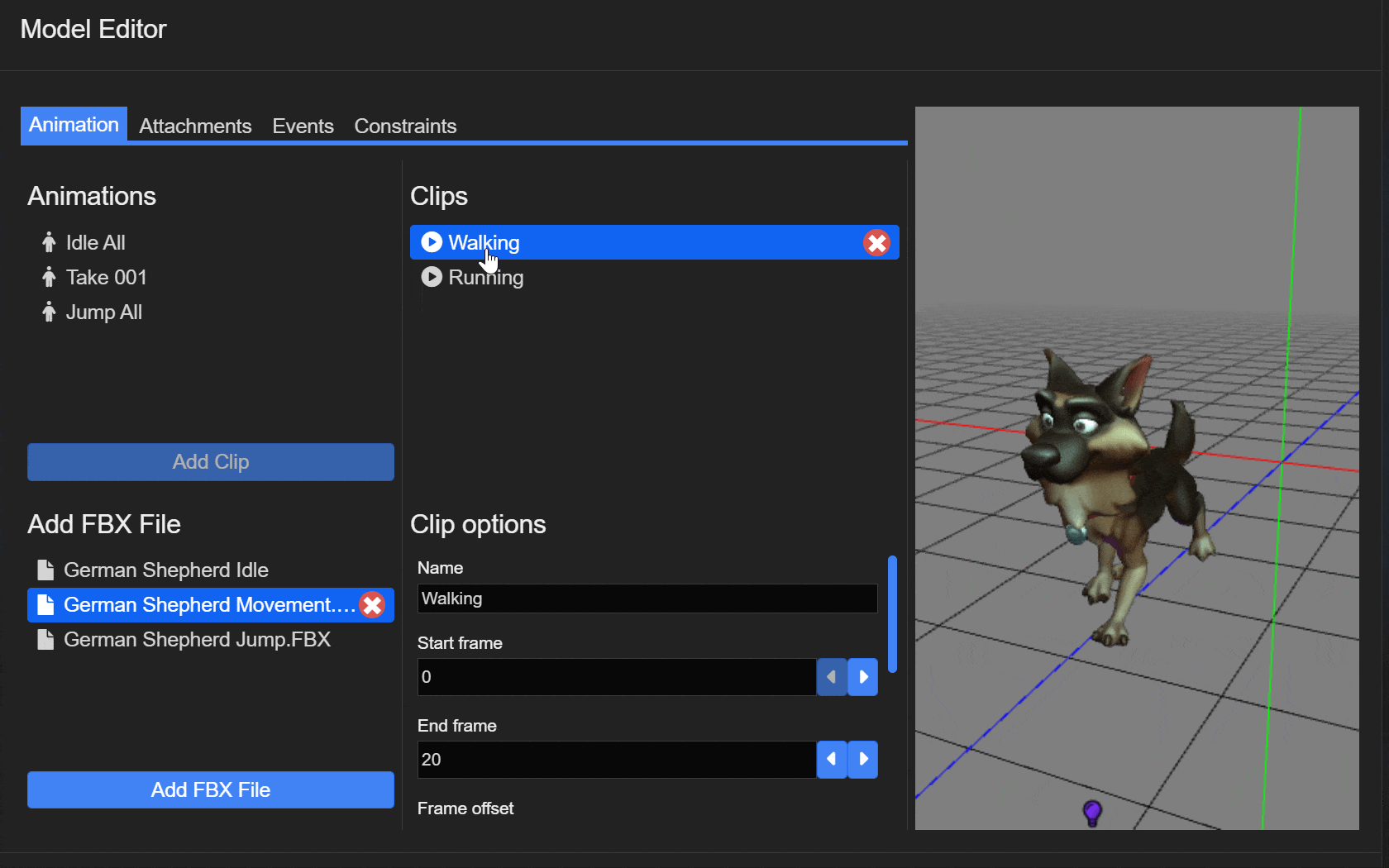
Task: Select the Walking clip name text
Action: coord(484,242)
